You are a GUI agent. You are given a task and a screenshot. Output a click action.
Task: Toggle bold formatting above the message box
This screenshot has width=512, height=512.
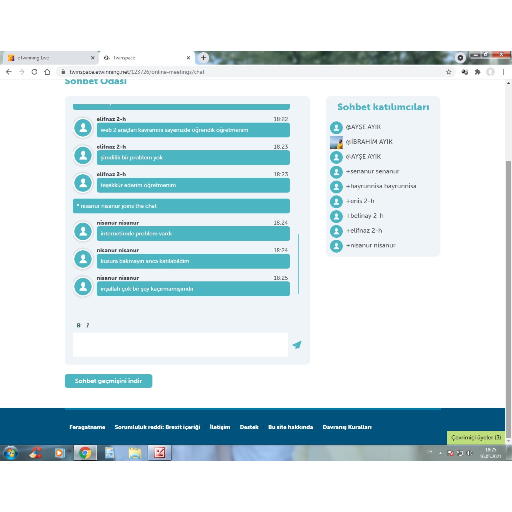tap(78, 325)
